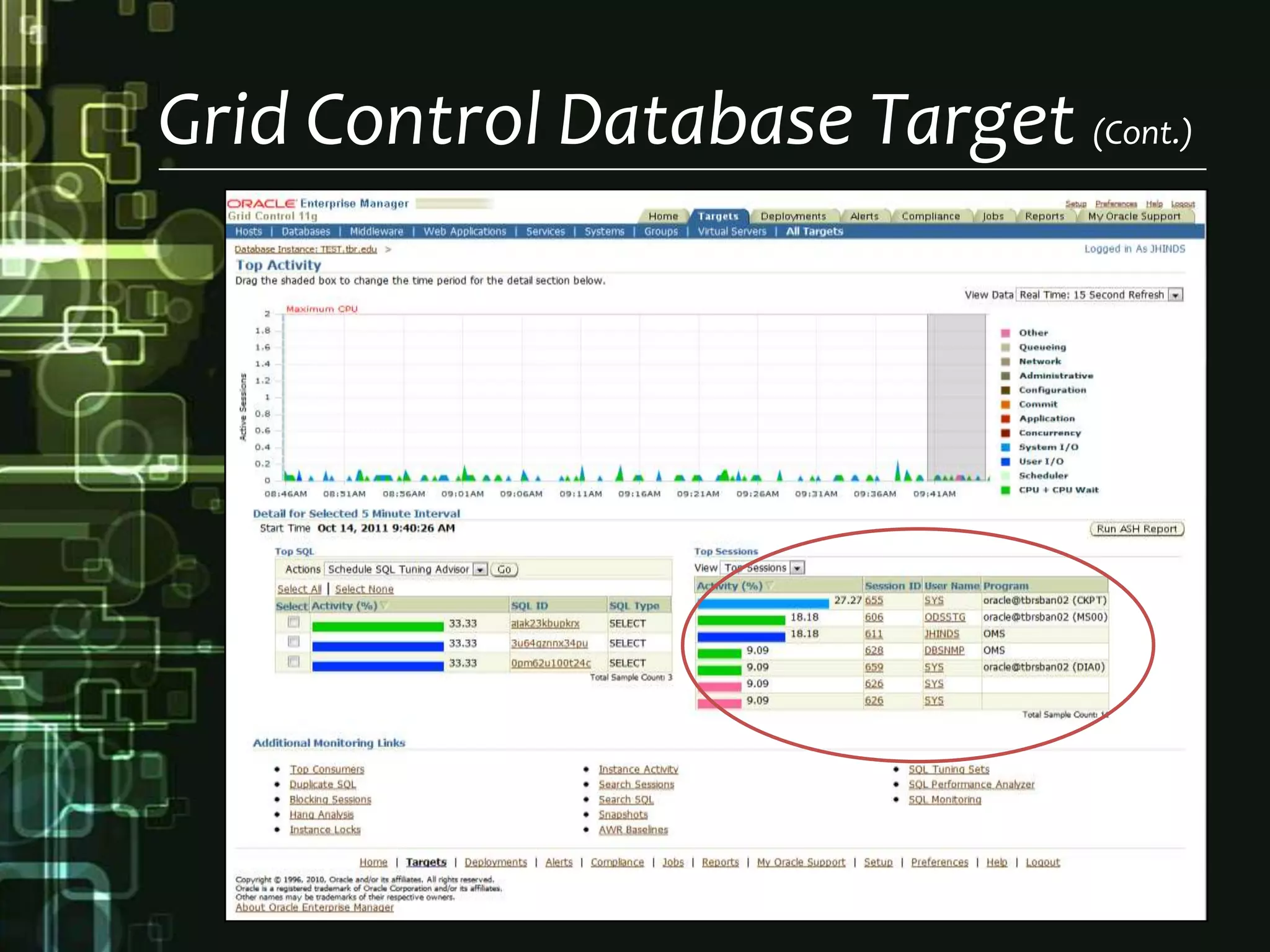Open the Snapshots link
The width and height of the screenshot is (1270, 952).
623,815
